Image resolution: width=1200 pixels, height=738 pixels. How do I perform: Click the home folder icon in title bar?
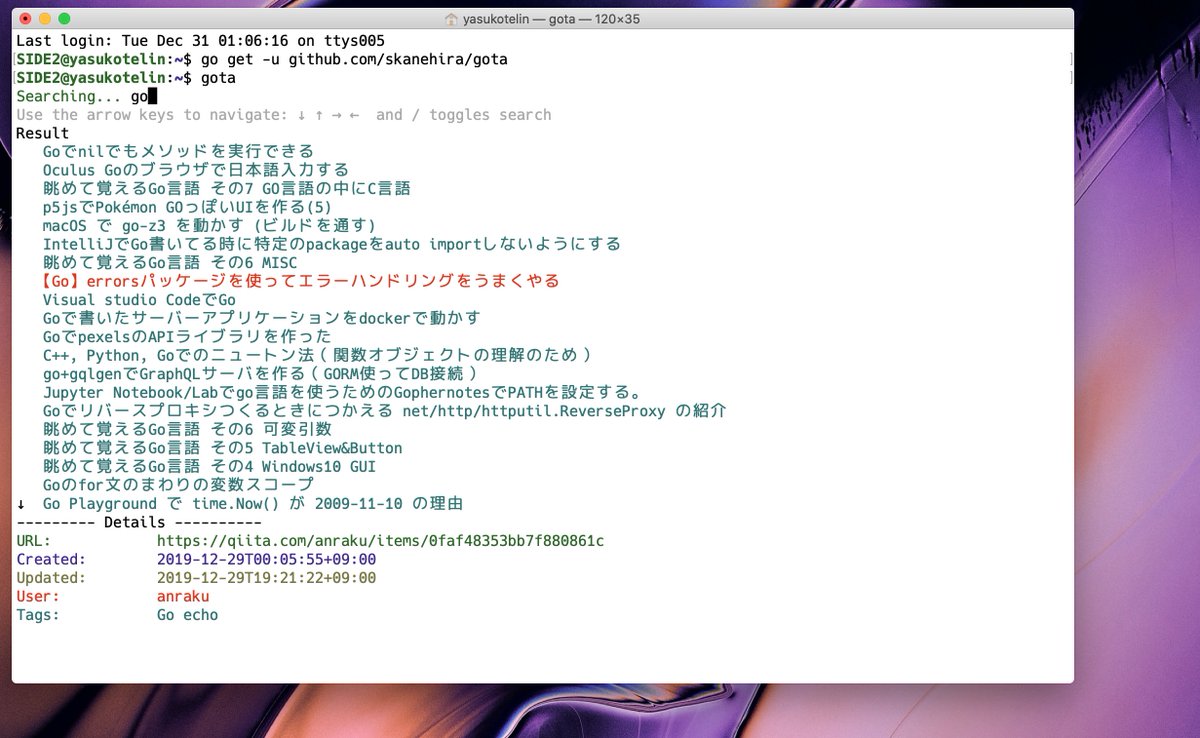click(451, 19)
